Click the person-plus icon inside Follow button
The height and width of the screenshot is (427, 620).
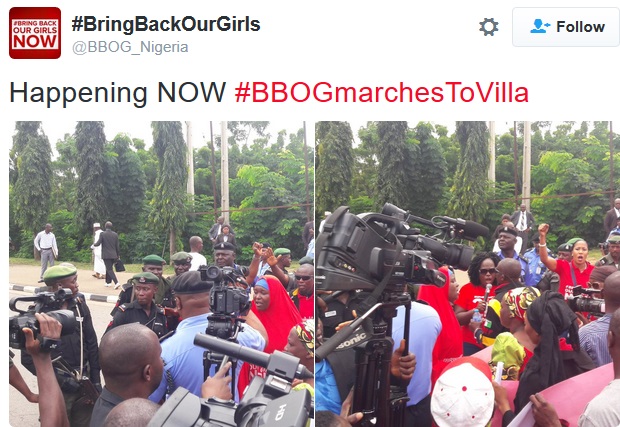coord(540,26)
